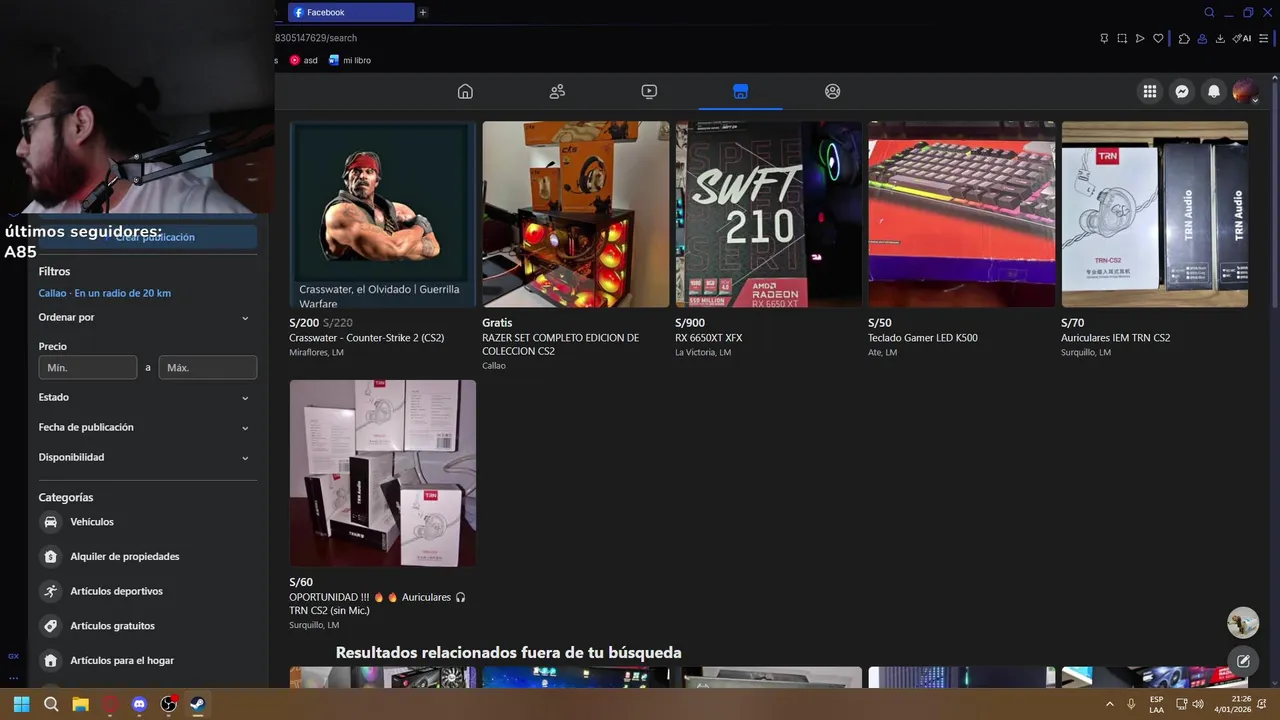Select the Facebook browser tab

point(351,13)
